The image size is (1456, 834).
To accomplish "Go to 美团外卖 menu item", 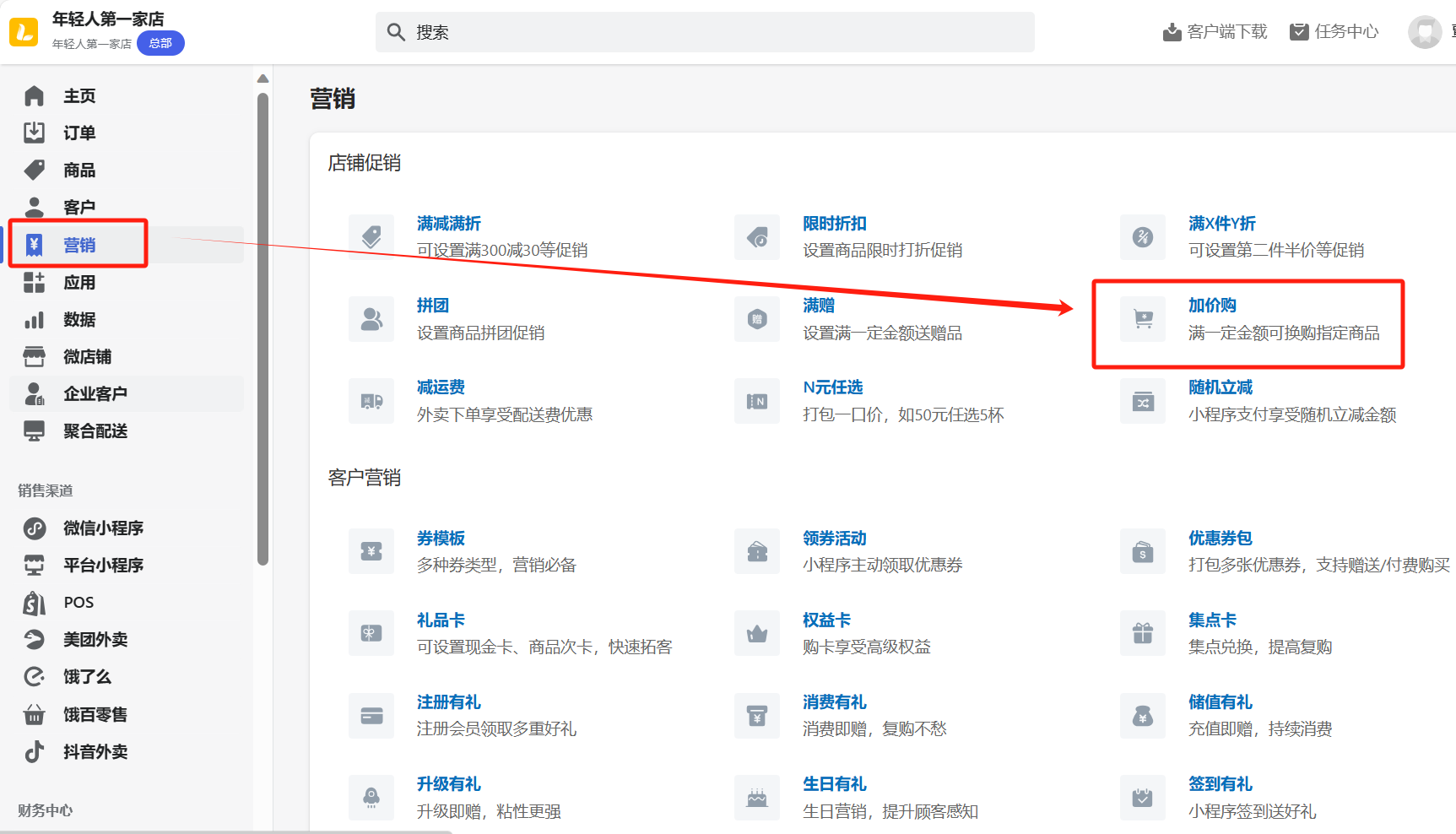I will 127,639.
